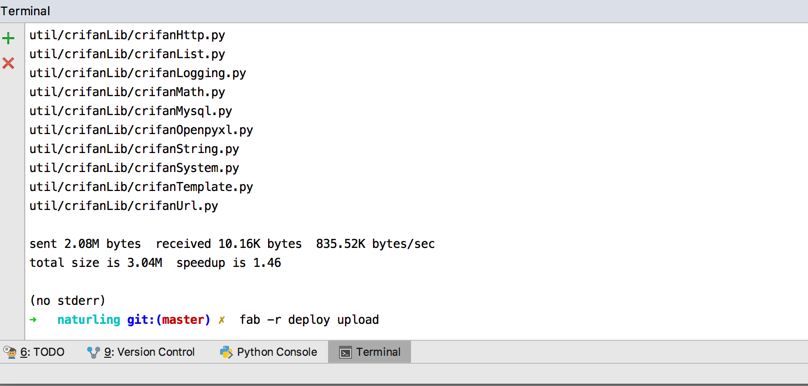Add a new terminal session with green plus

coord(8,38)
